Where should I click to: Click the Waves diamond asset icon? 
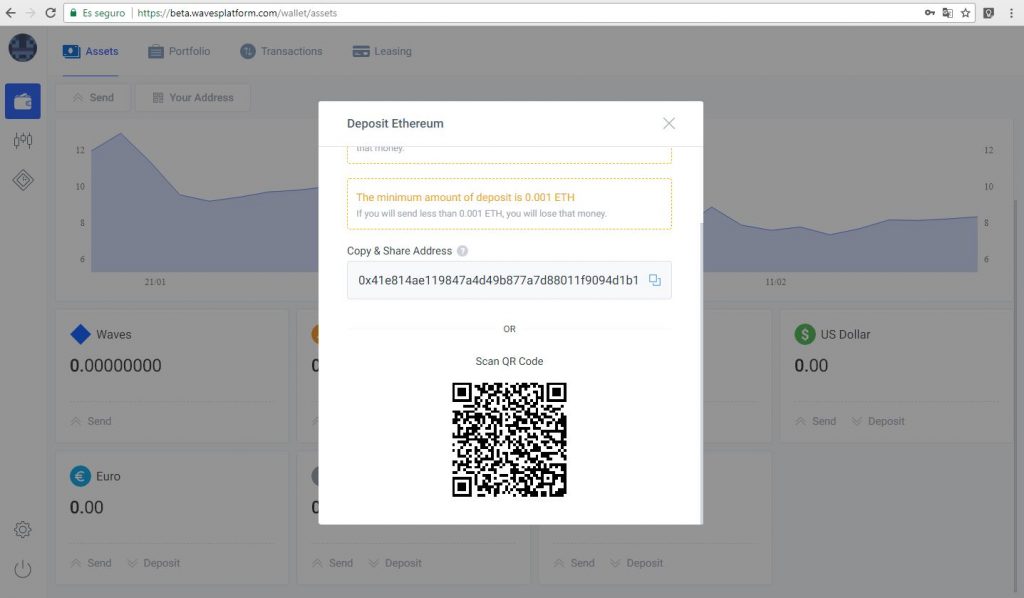(80, 334)
